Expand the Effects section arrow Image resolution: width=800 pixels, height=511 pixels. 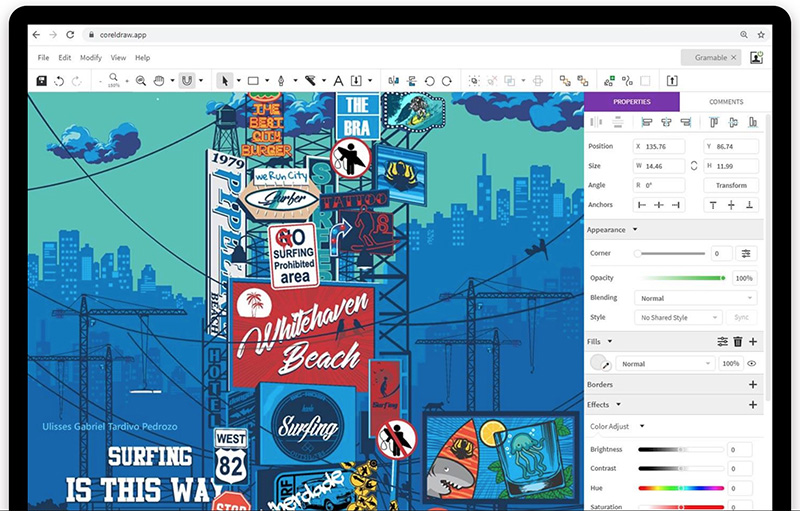point(618,404)
